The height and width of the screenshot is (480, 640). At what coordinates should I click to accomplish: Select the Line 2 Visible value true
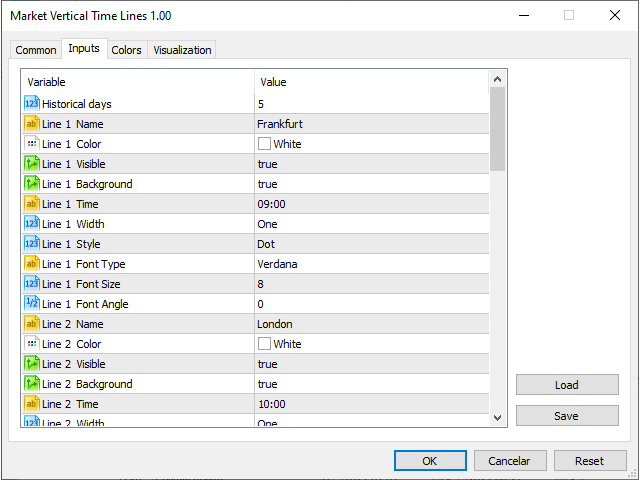[268, 364]
